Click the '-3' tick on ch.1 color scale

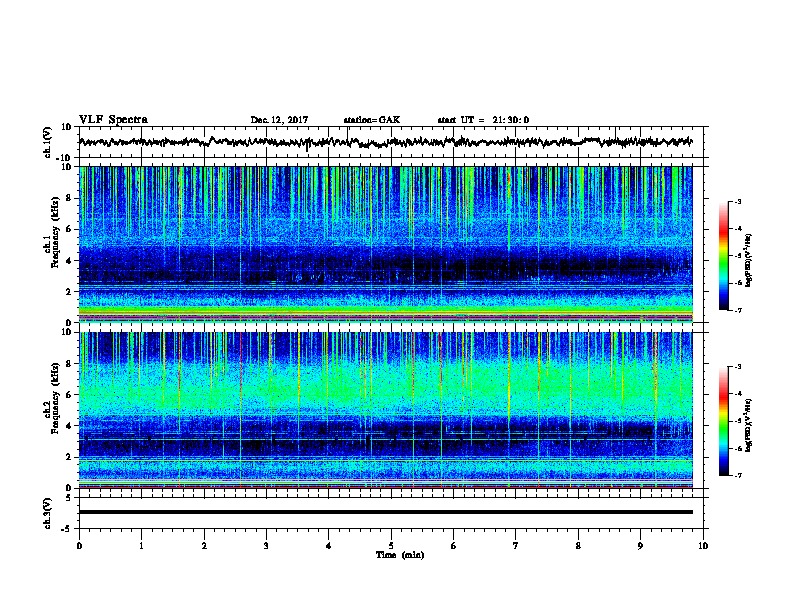[x=737, y=201]
